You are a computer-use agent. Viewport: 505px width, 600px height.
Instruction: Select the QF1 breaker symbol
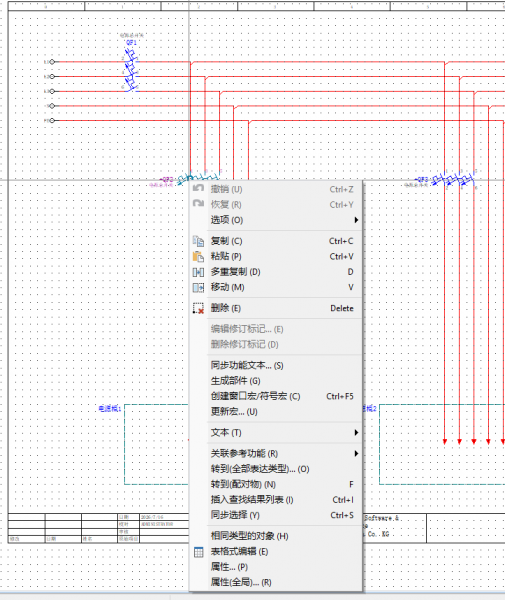coord(132,70)
